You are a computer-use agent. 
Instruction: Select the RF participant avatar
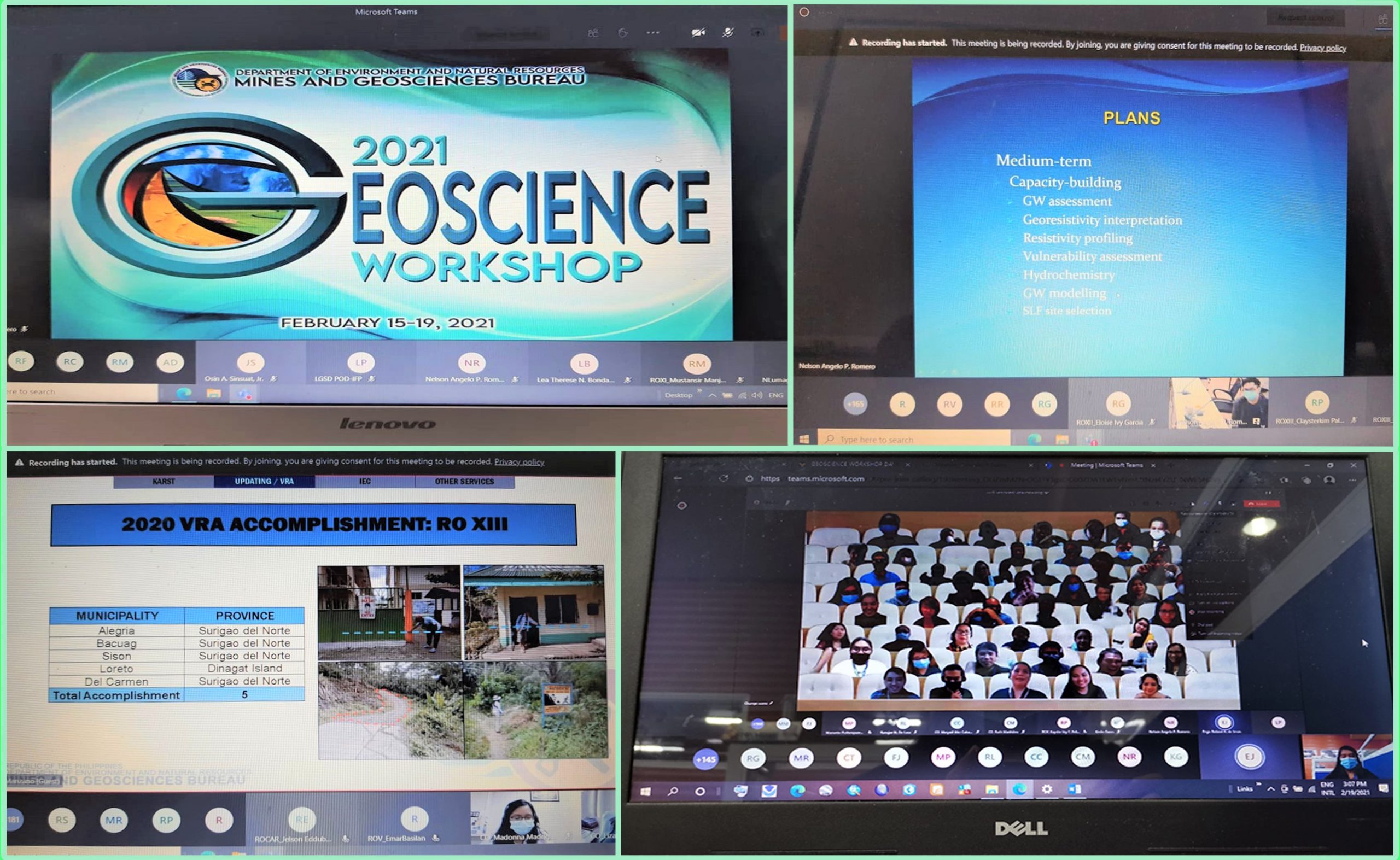[21, 361]
